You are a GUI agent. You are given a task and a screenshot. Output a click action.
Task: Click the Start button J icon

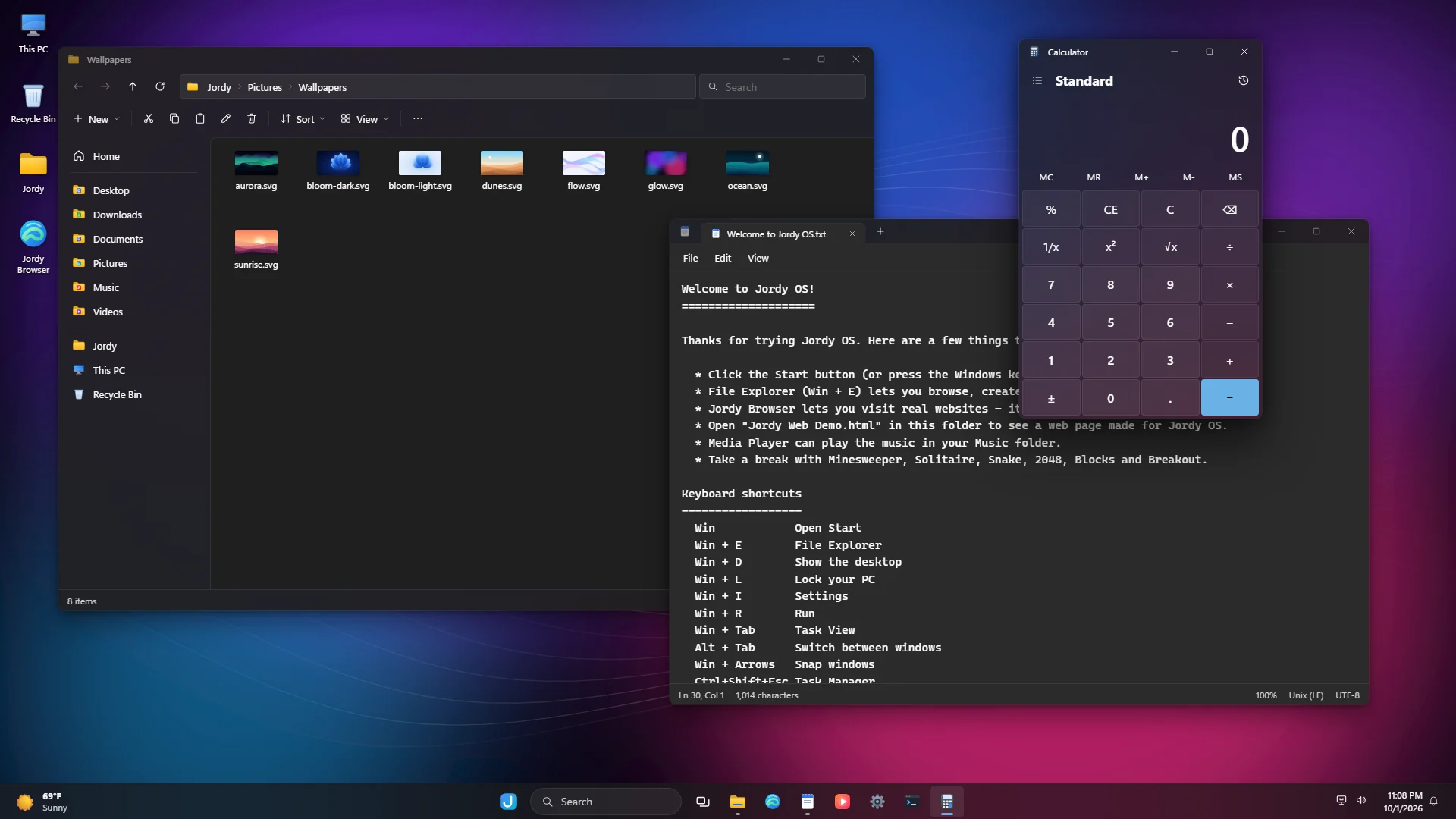tap(509, 802)
